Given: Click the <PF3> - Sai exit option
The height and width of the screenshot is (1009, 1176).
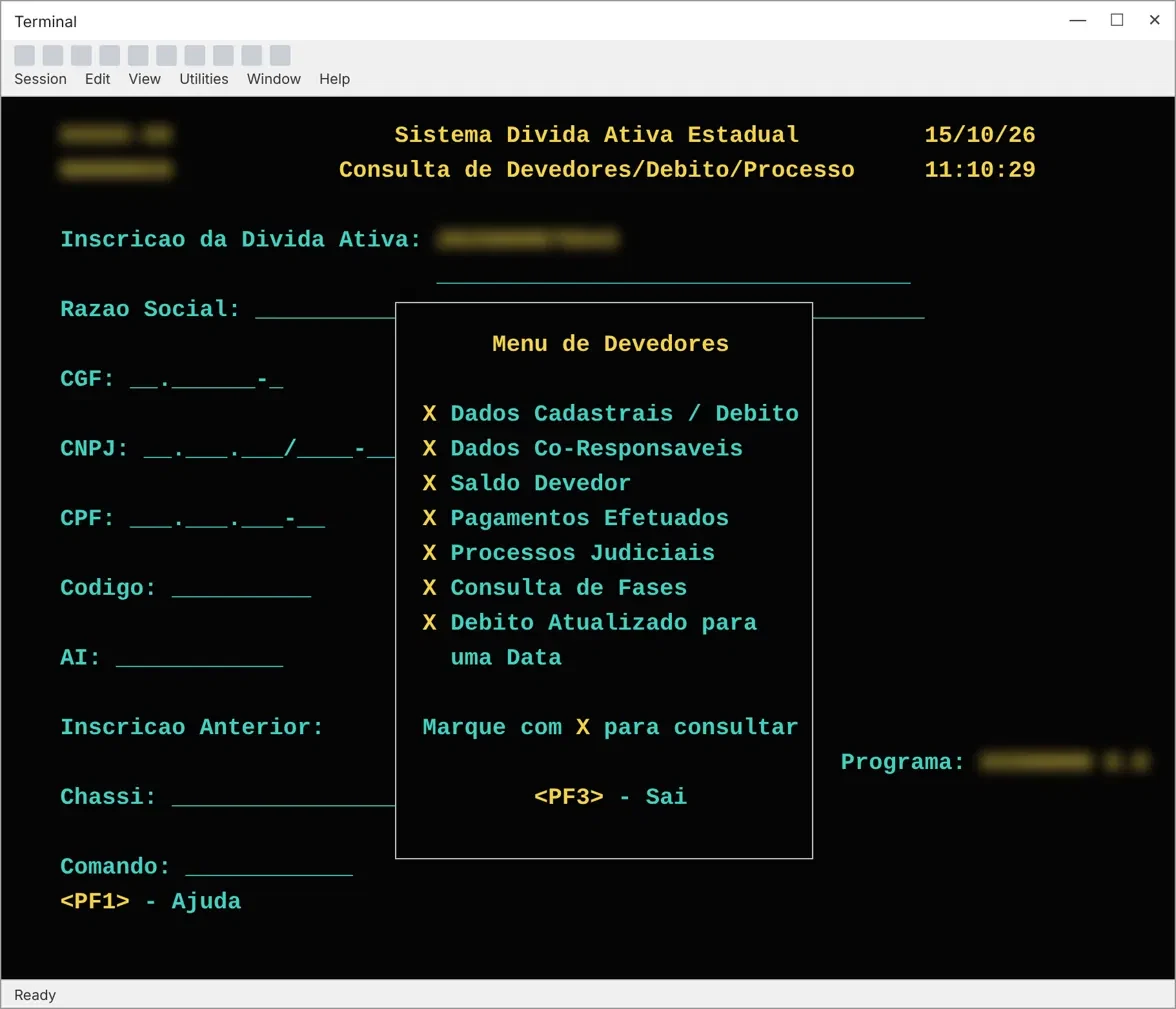Looking at the screenshot, I should 610,797.
